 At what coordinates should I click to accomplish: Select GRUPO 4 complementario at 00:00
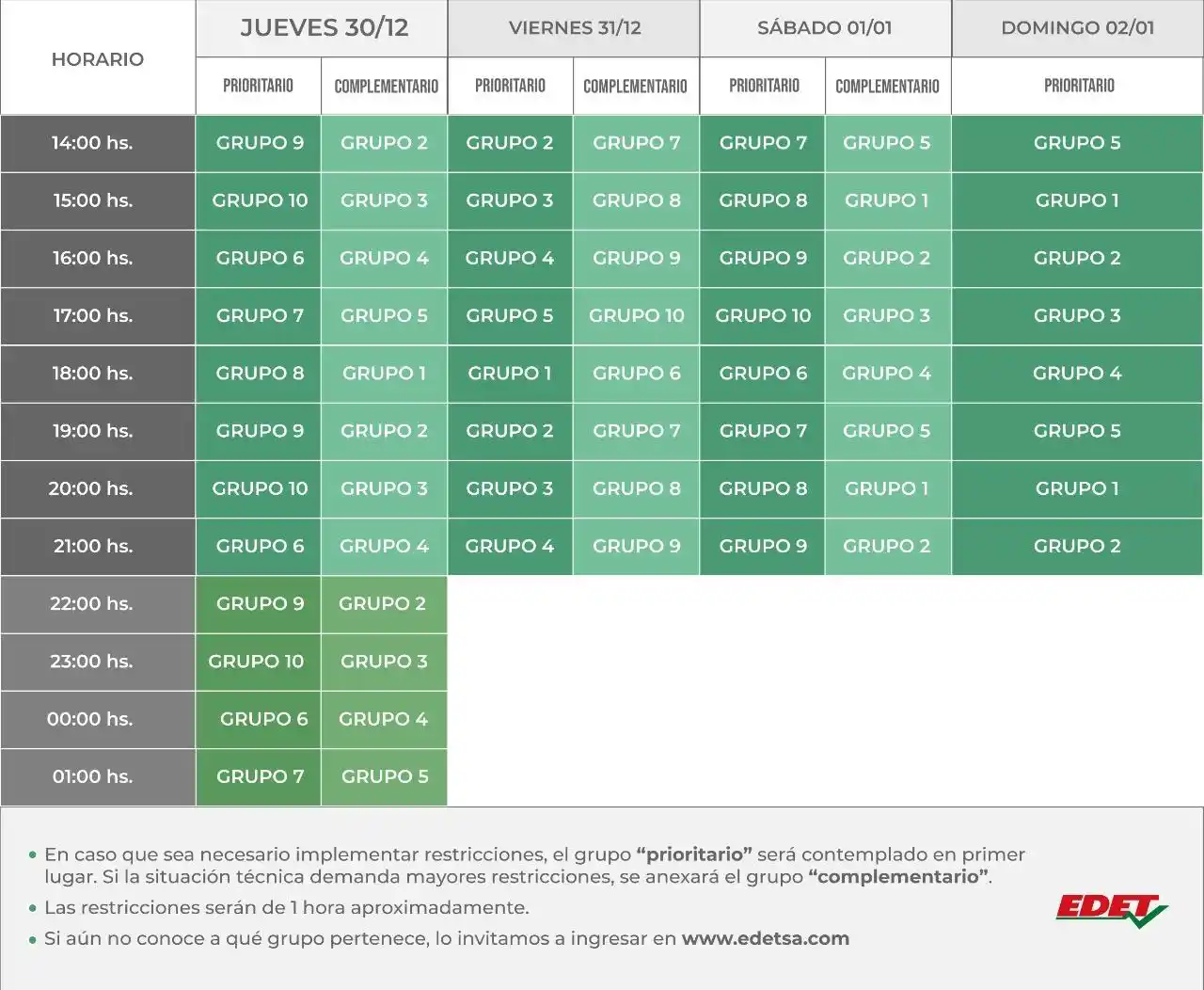(384, 719)
